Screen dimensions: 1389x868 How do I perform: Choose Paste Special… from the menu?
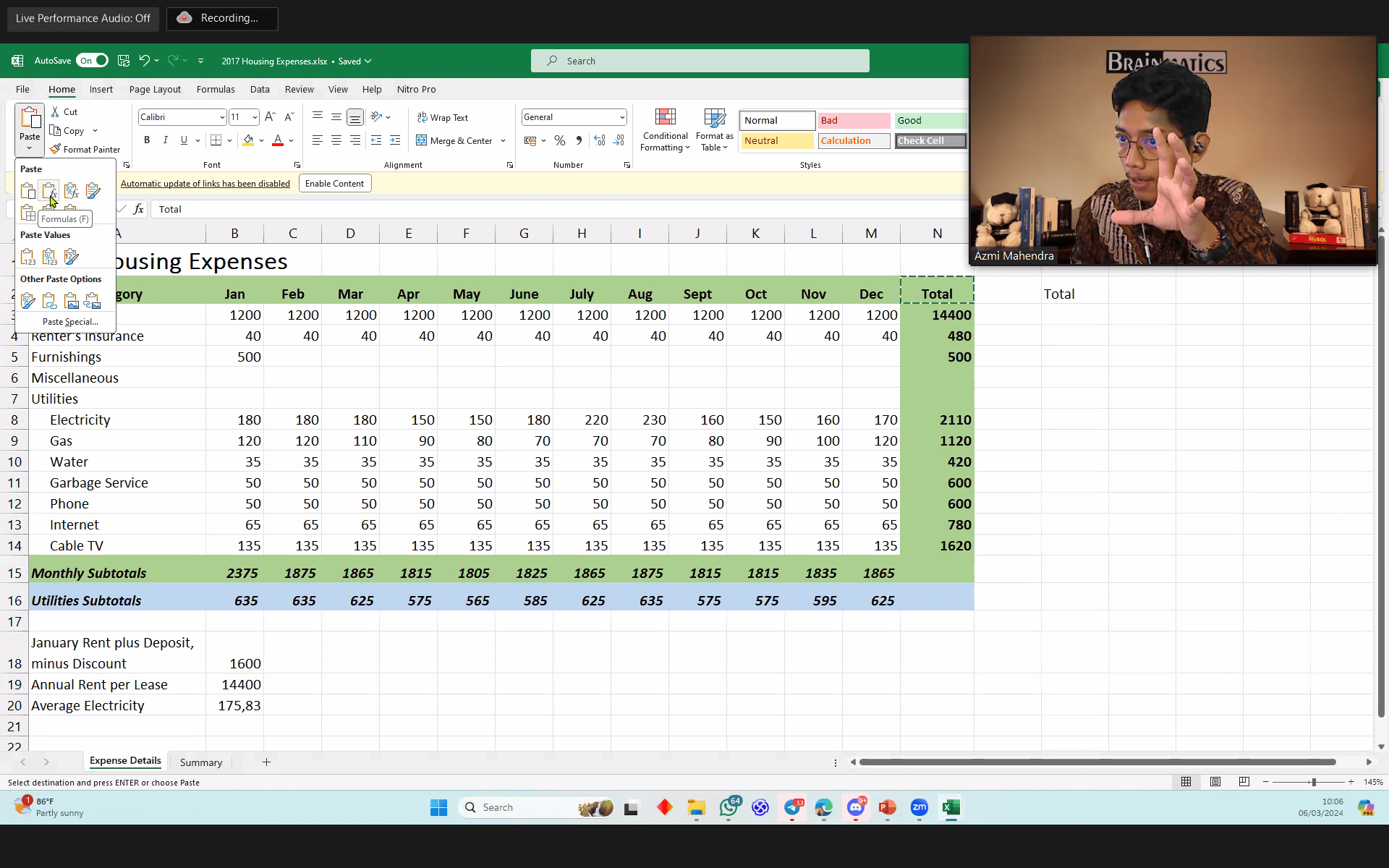[x=69, y=322]
